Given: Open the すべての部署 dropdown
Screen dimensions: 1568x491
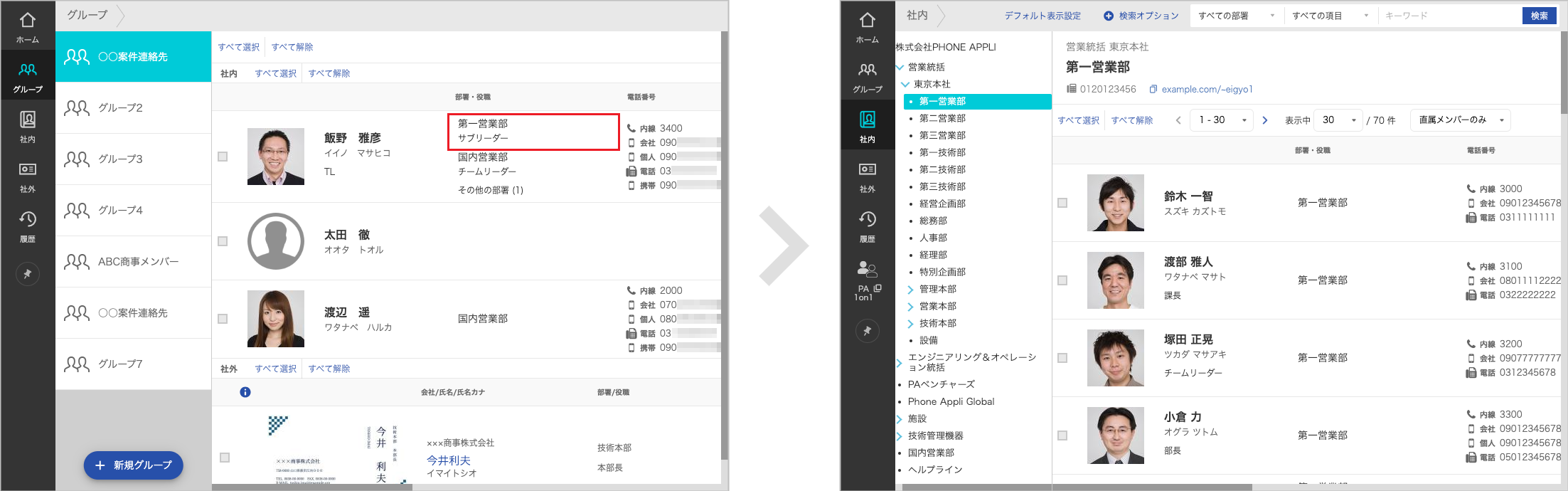Looking at the screenshot, I should [1236, 16].
